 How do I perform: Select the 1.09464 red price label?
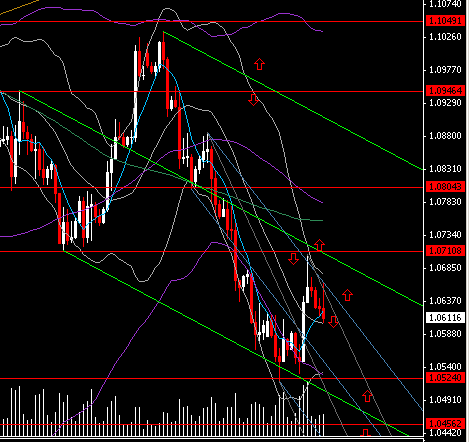(445, 91)
